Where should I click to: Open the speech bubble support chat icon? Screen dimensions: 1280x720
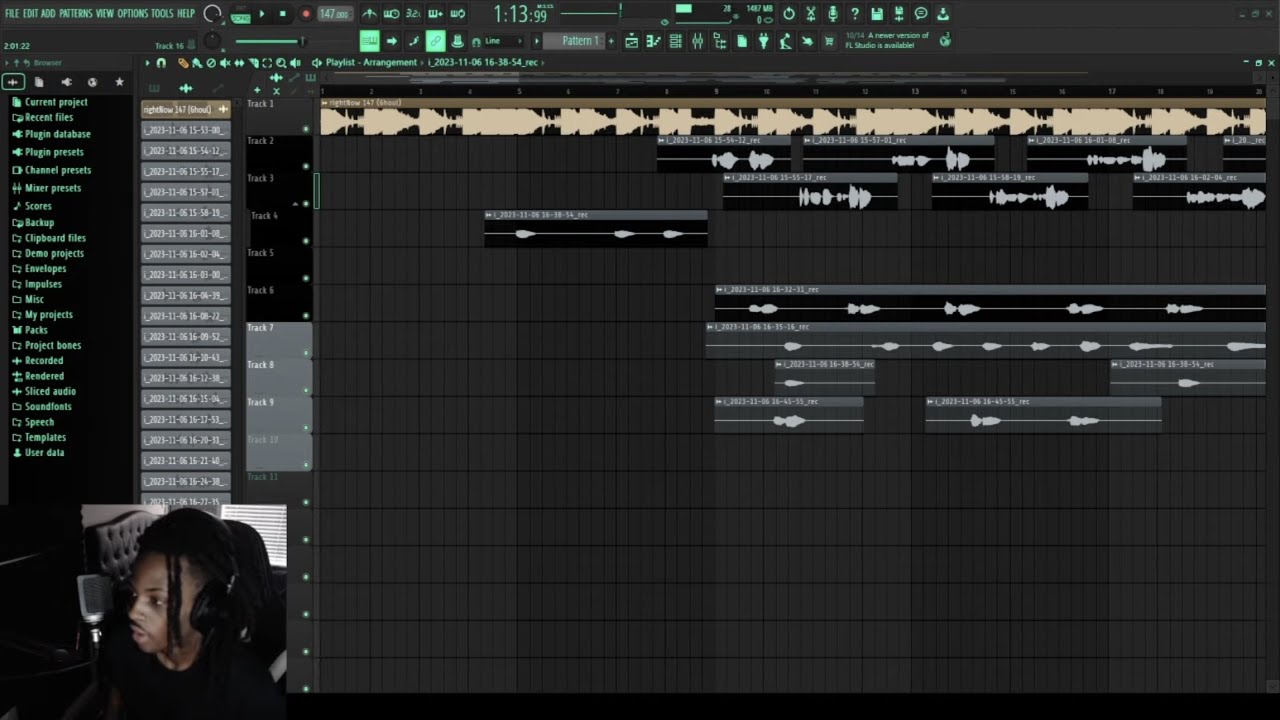(x=921, y=14)
